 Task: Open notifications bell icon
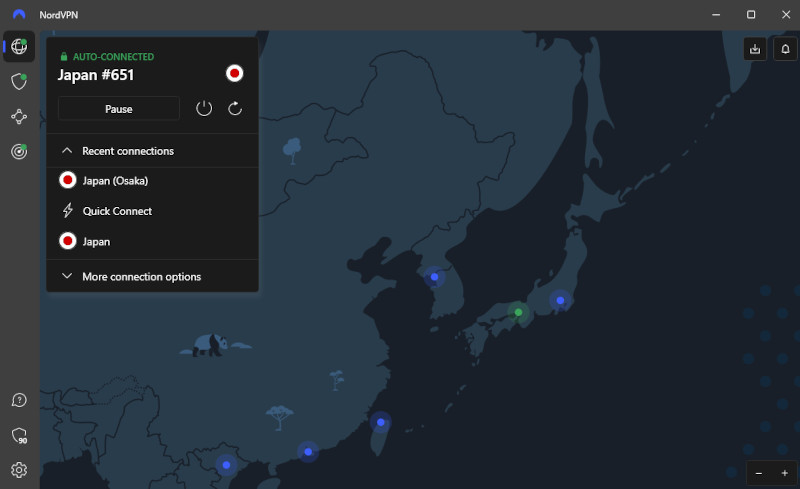coord(785,49)
